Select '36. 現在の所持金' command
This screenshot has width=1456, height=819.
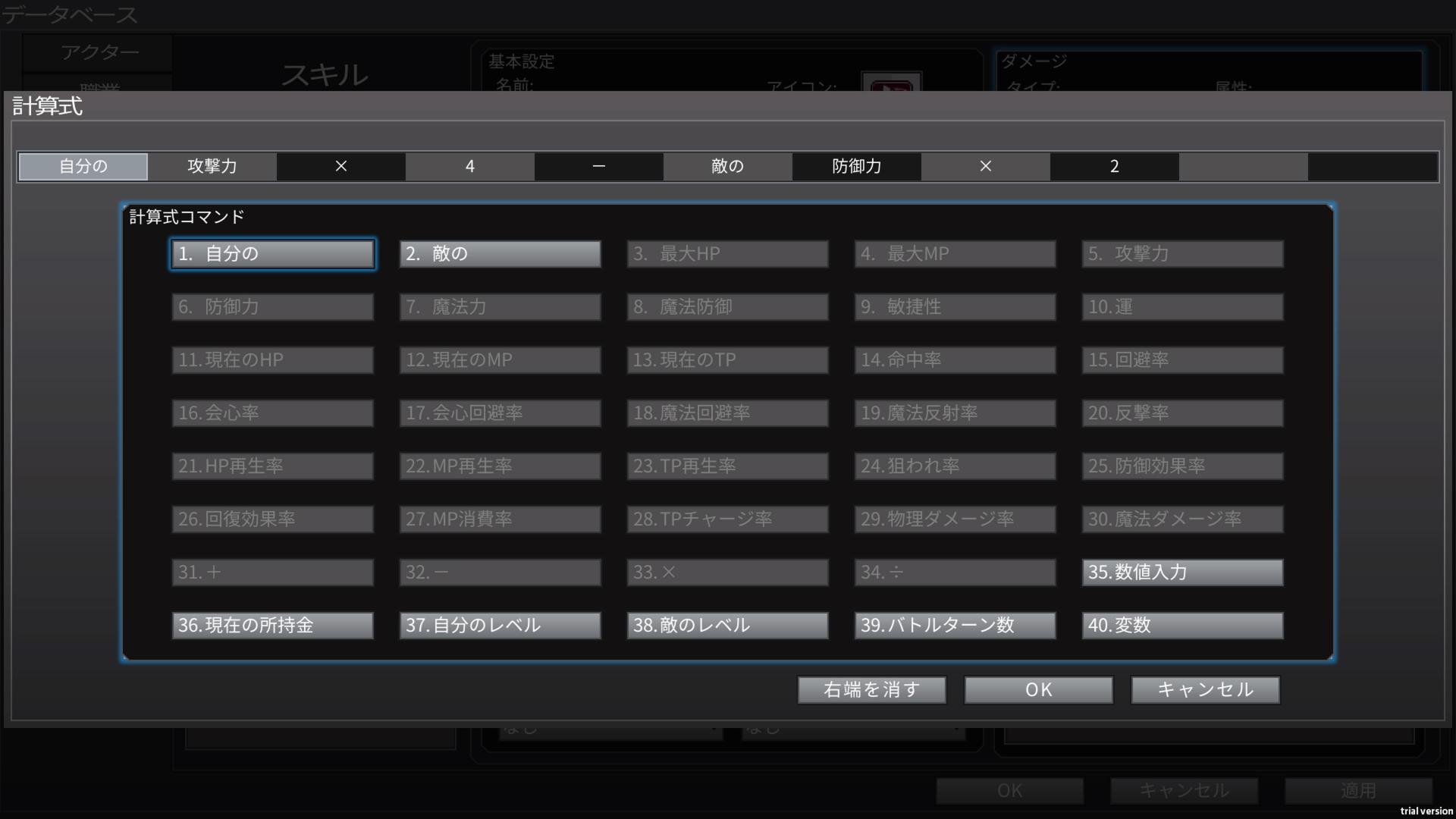click(x=272, y=626)
